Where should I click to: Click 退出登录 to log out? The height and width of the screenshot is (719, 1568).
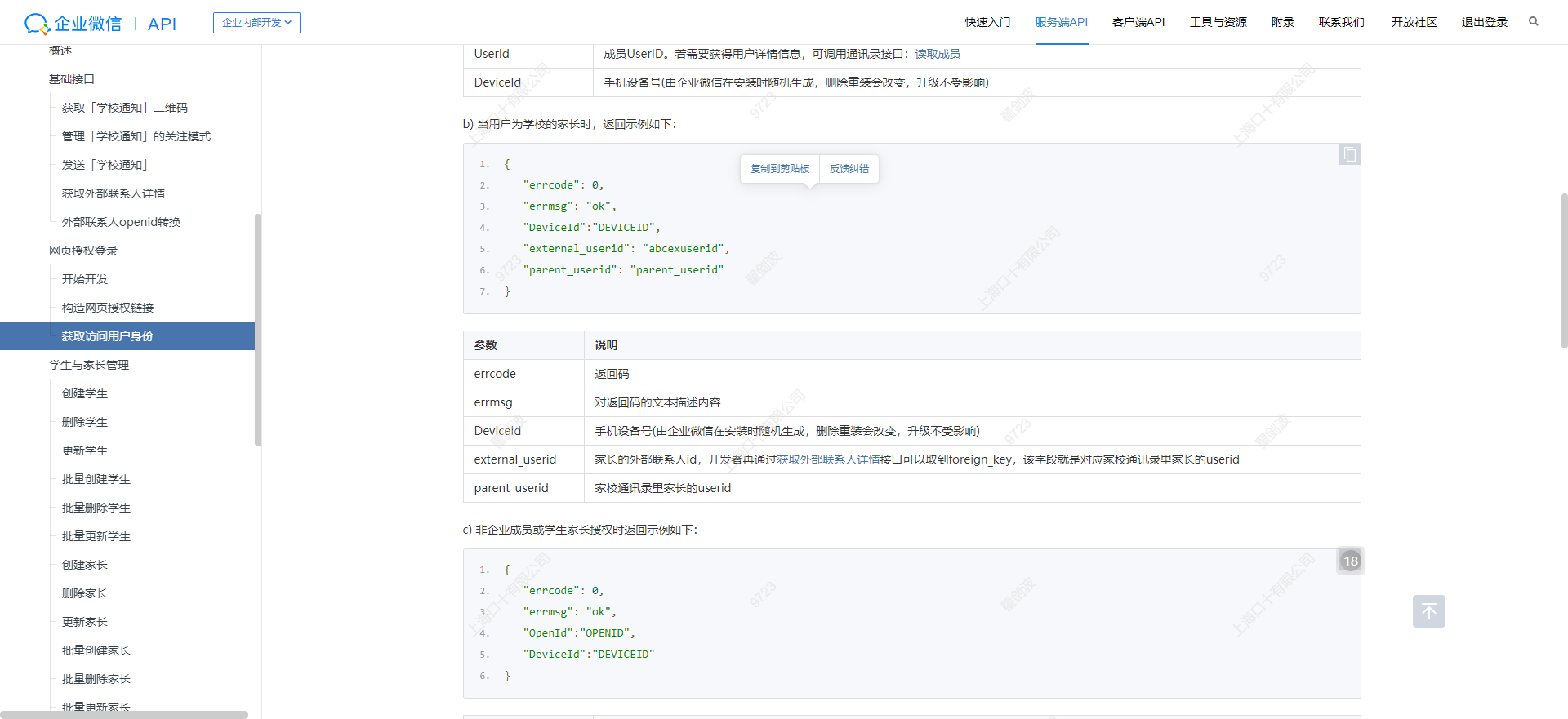[1484, 22]
